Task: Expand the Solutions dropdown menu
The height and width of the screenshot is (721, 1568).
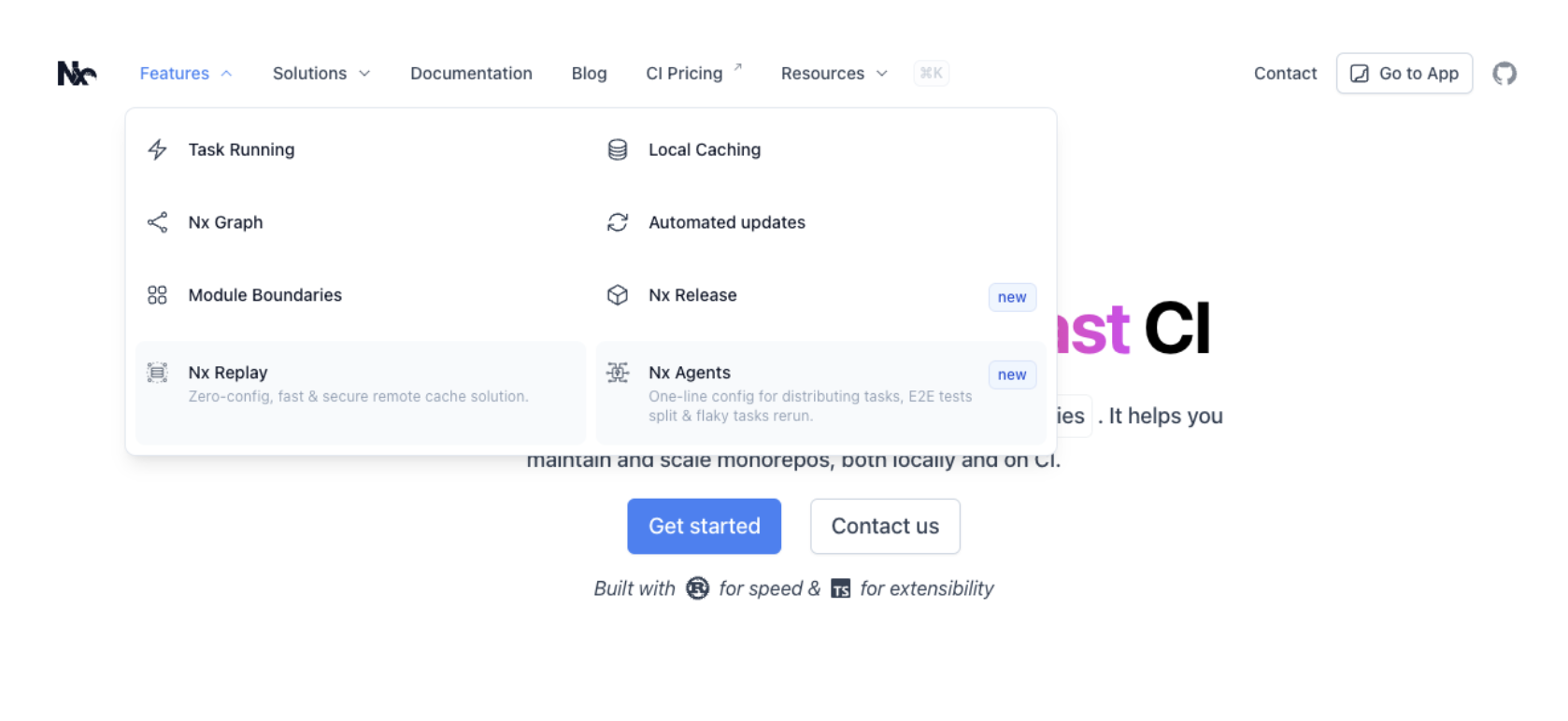Action: pos(321,73)
